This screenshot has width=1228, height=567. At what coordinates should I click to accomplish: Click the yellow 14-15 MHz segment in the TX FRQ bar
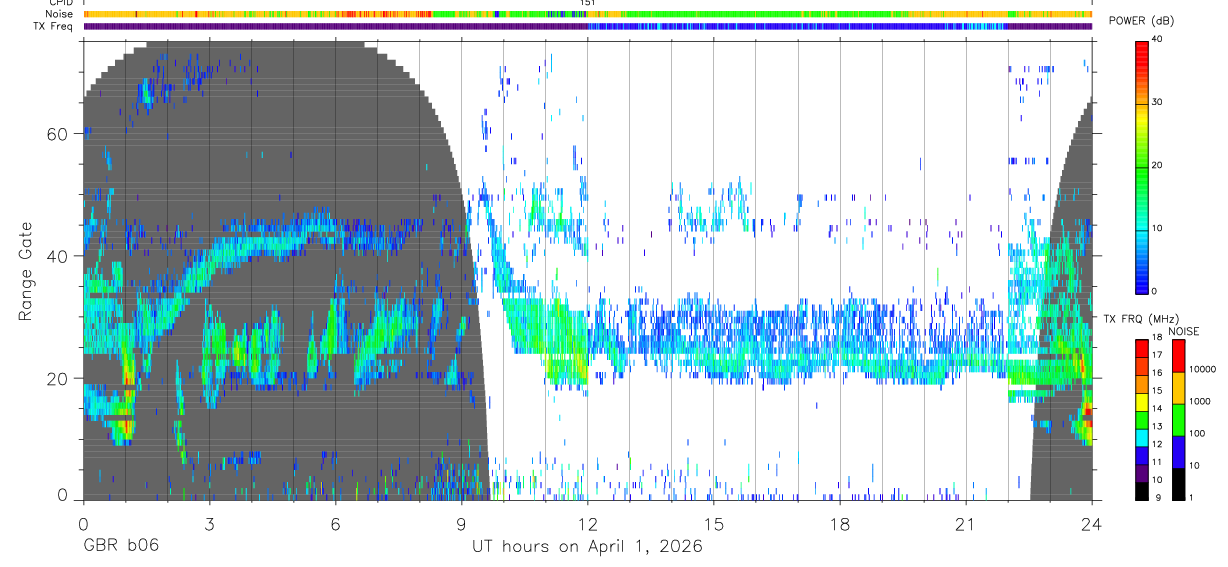(1141, 401)
